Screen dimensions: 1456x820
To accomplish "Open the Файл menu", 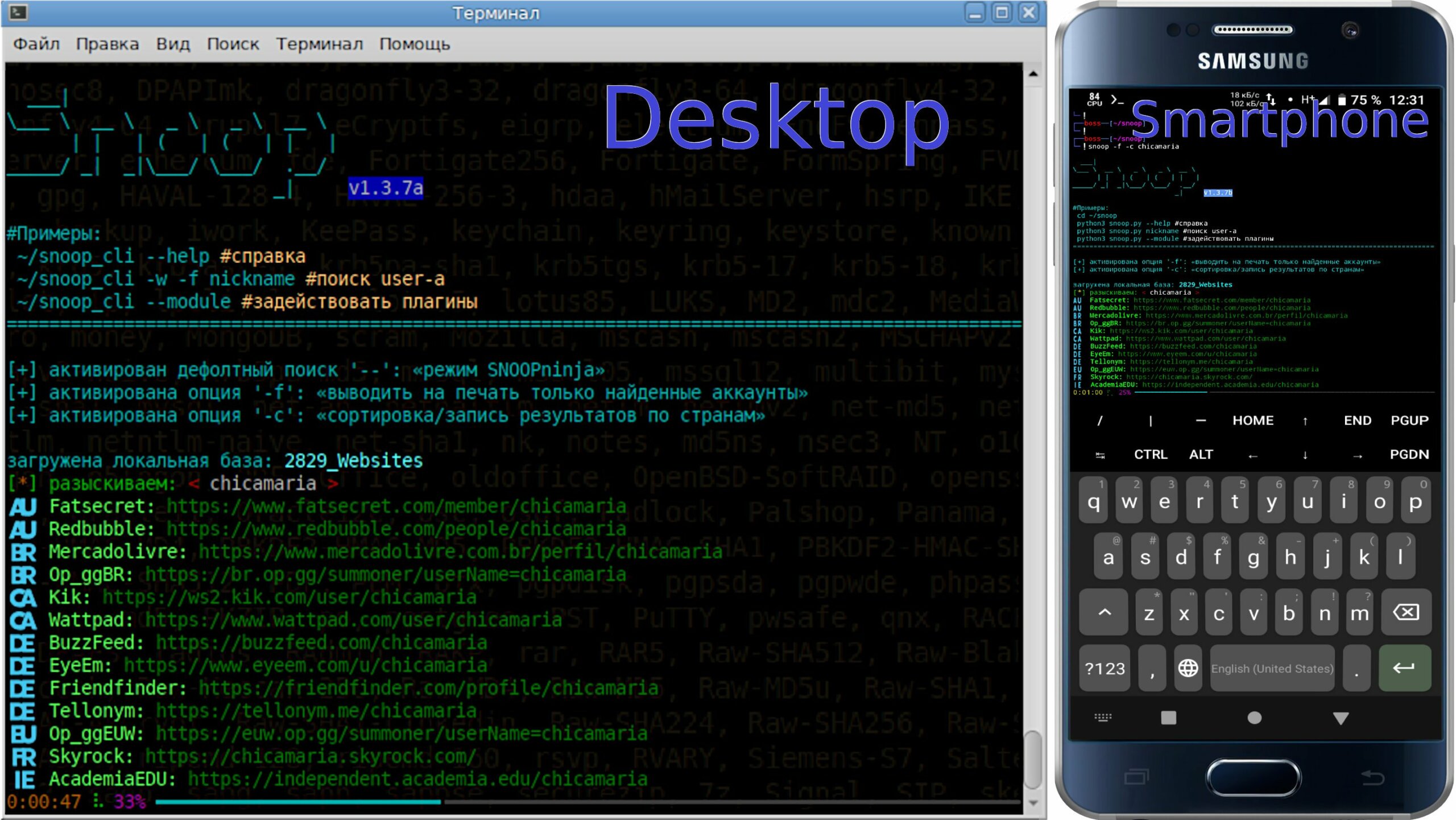I will point(36,44).
